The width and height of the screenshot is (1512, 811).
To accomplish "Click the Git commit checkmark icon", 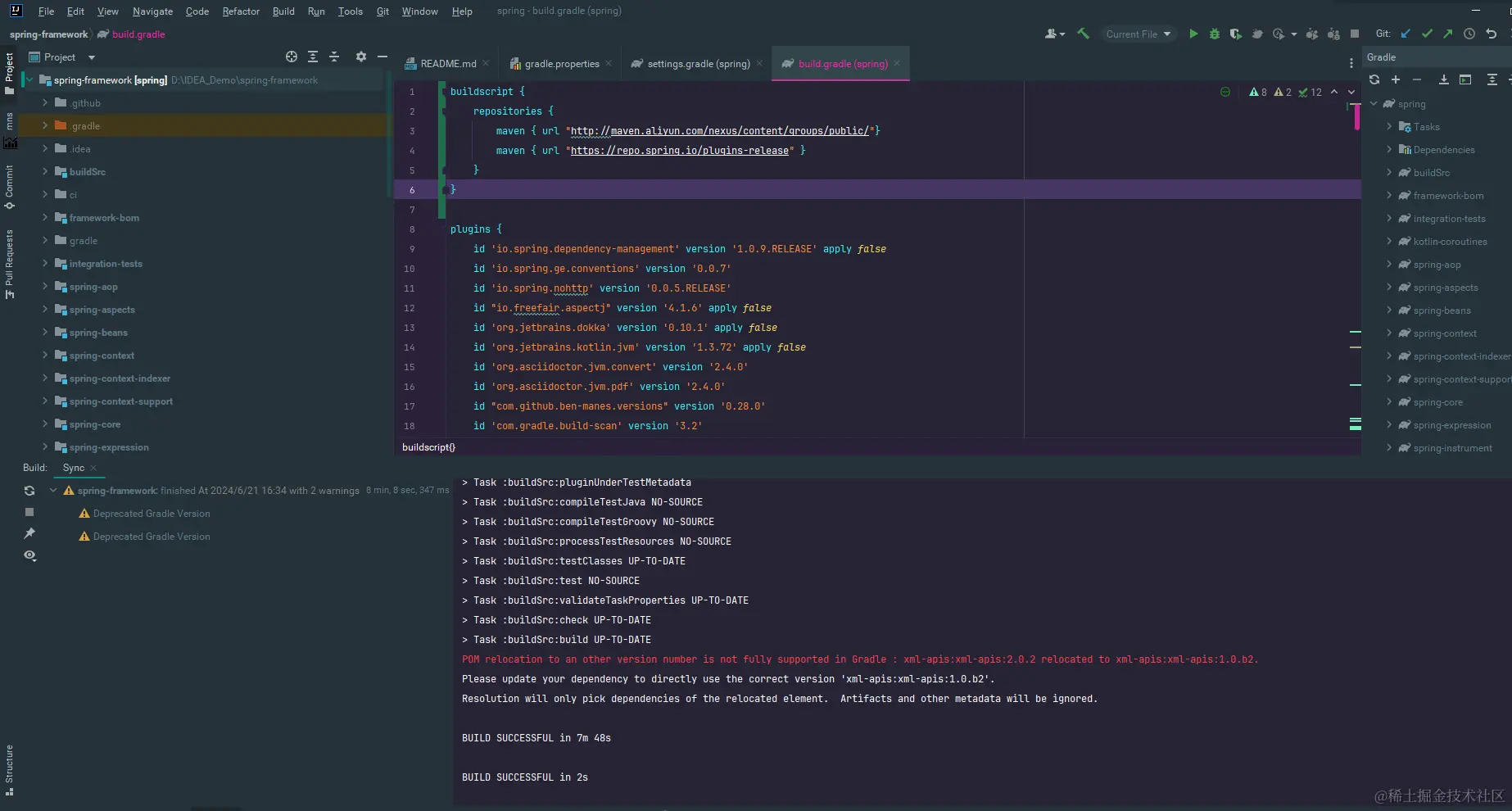I will tap(1427, 34).
